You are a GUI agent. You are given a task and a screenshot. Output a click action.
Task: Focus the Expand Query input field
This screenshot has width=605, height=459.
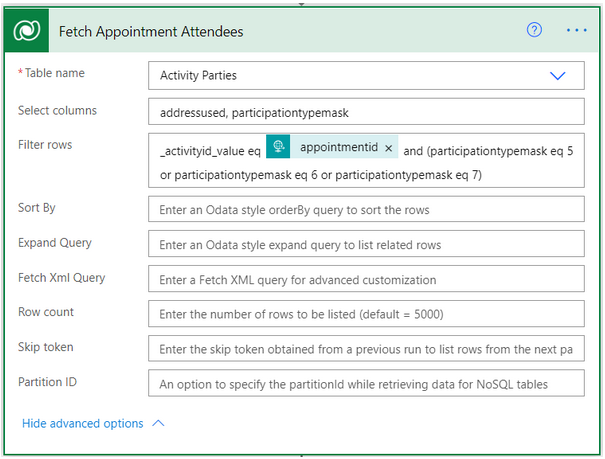(x=365, y=244)
